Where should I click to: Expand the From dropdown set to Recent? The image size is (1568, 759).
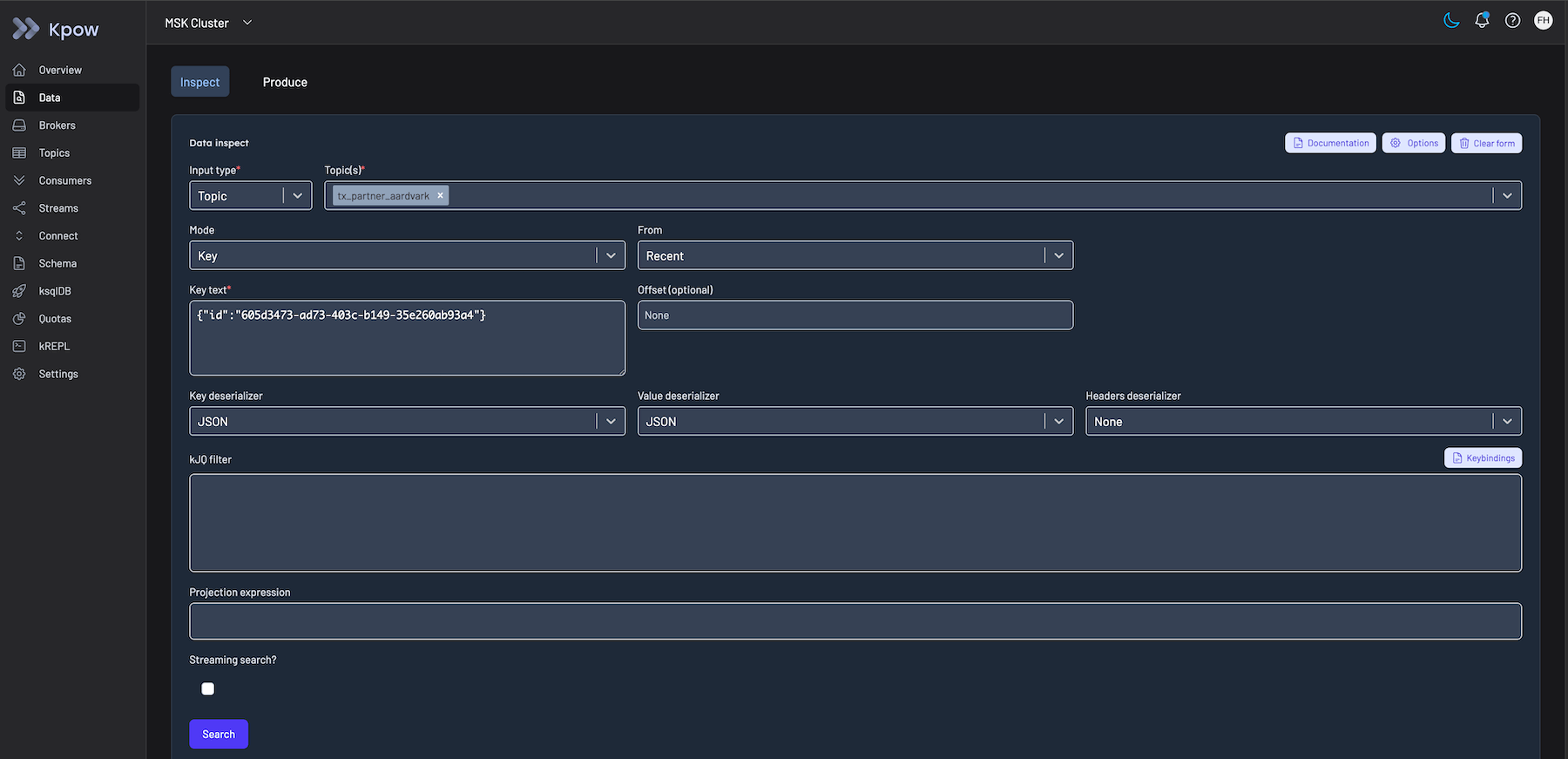[855, 255]
